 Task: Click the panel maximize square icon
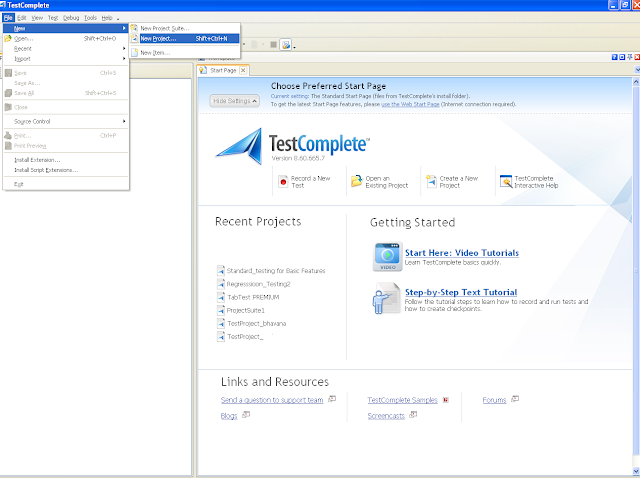coord(622,57)
